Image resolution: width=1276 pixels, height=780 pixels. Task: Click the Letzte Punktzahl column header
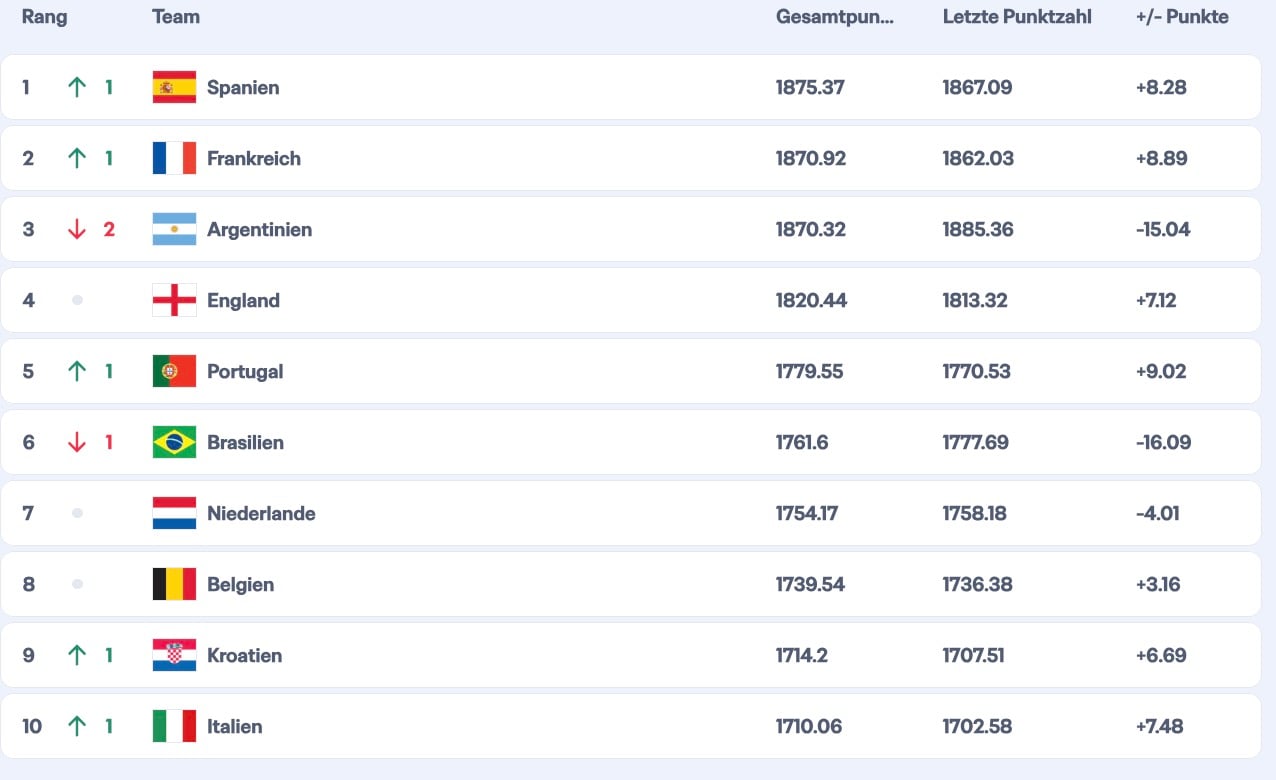pos(1017,17)
